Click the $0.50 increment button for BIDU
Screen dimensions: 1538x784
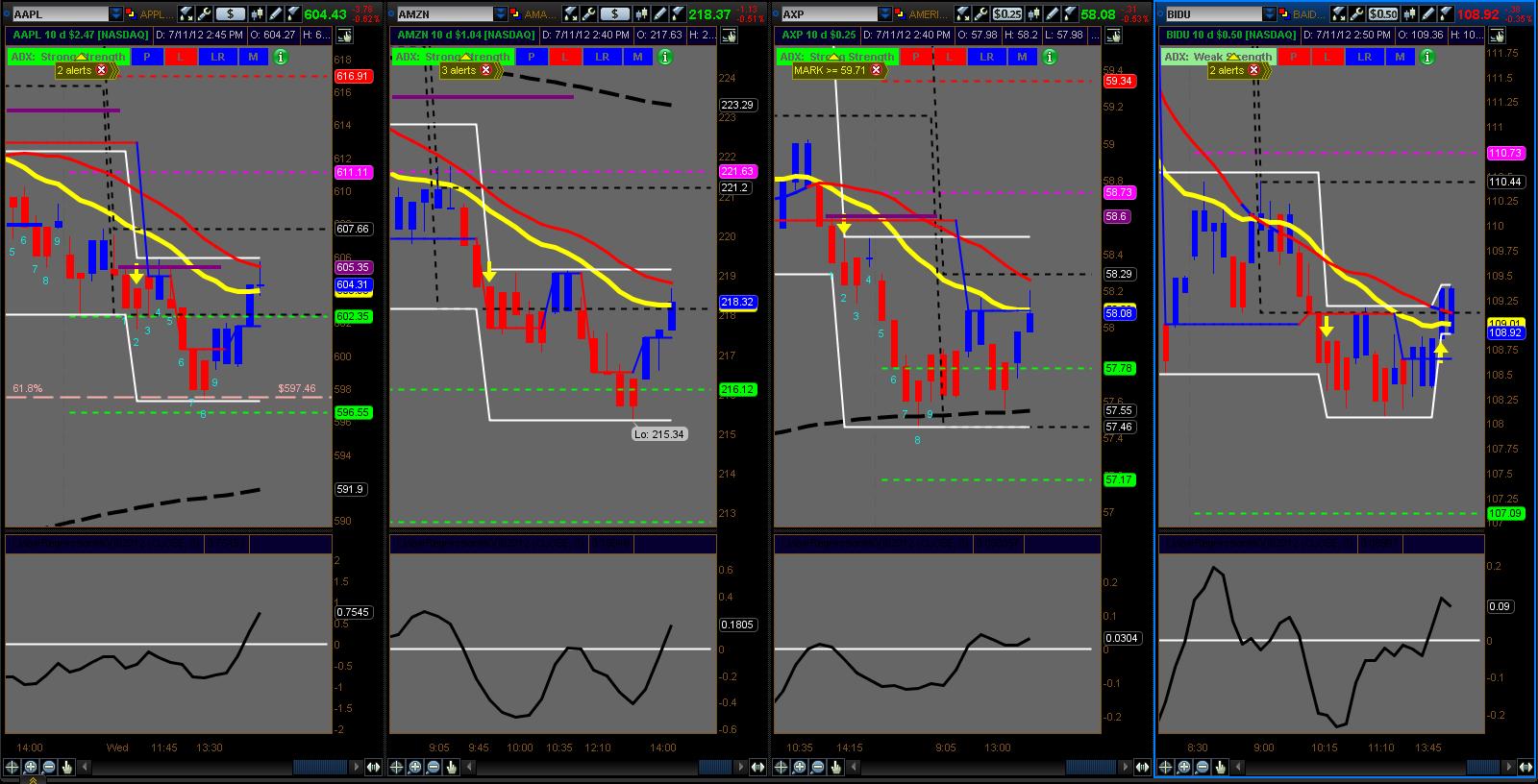pos(1381,14)
